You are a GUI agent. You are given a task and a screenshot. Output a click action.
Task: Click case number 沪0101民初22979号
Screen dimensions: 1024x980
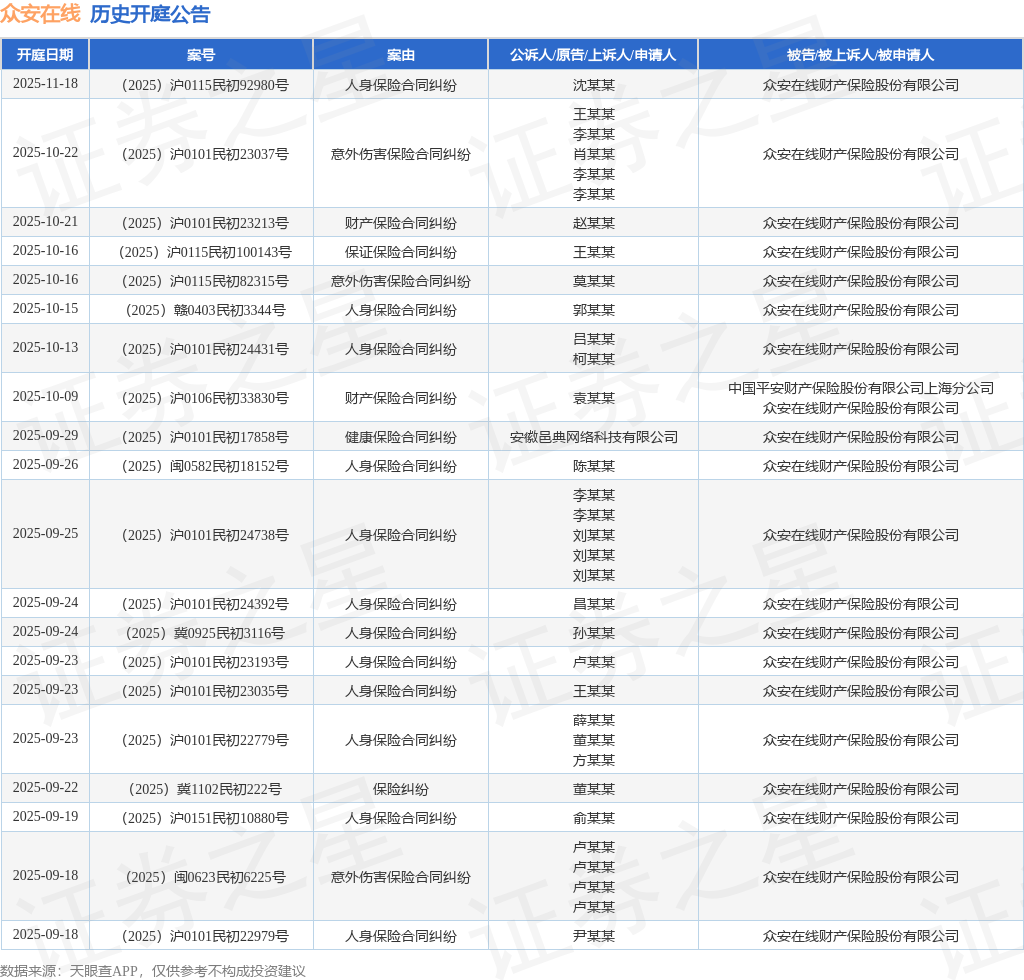tap(205, 936)
